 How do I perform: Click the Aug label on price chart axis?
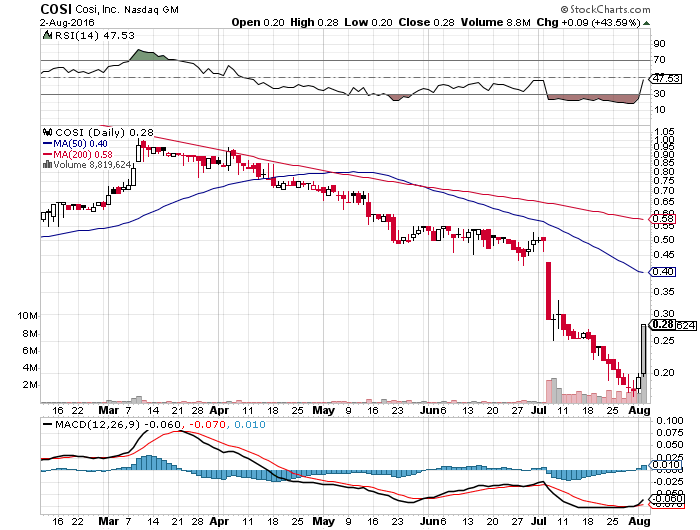639,410
